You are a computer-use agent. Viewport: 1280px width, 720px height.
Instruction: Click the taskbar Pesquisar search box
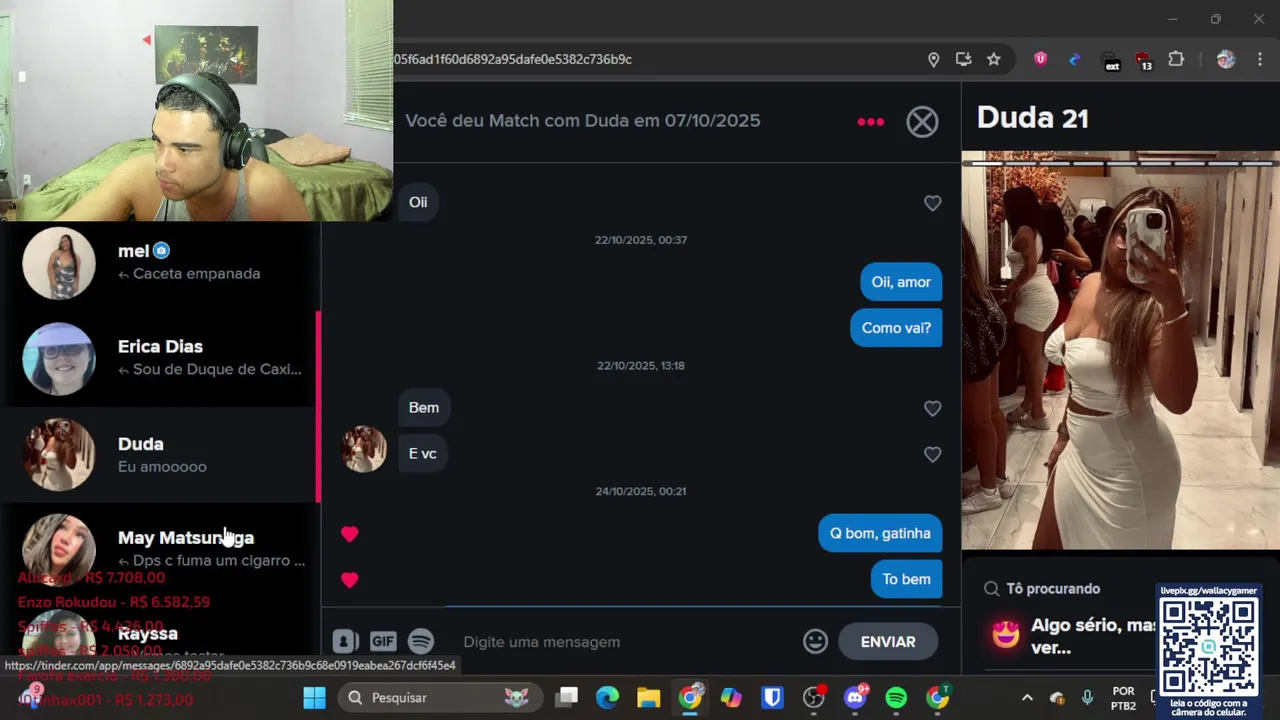pos(440,697)
